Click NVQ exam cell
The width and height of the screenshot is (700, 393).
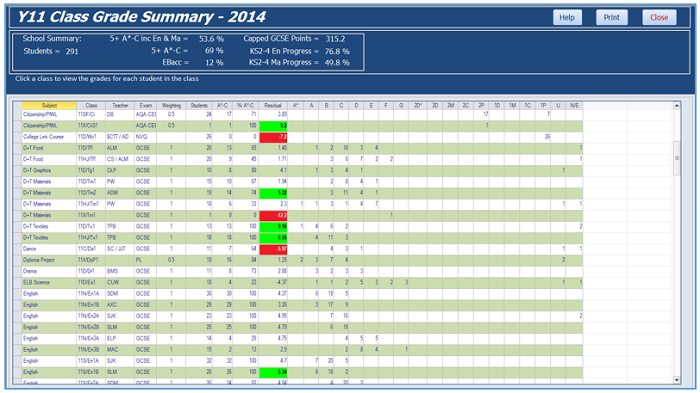tap(146, 137)
